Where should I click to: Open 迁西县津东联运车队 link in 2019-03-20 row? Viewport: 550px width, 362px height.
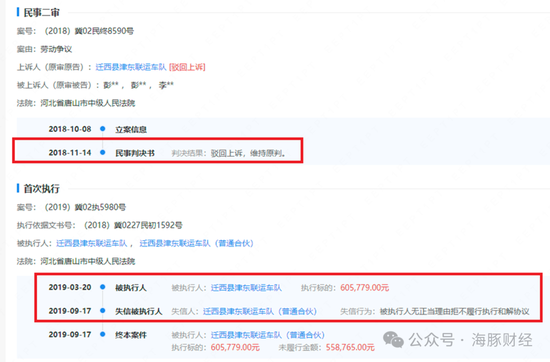pos(246,288)
